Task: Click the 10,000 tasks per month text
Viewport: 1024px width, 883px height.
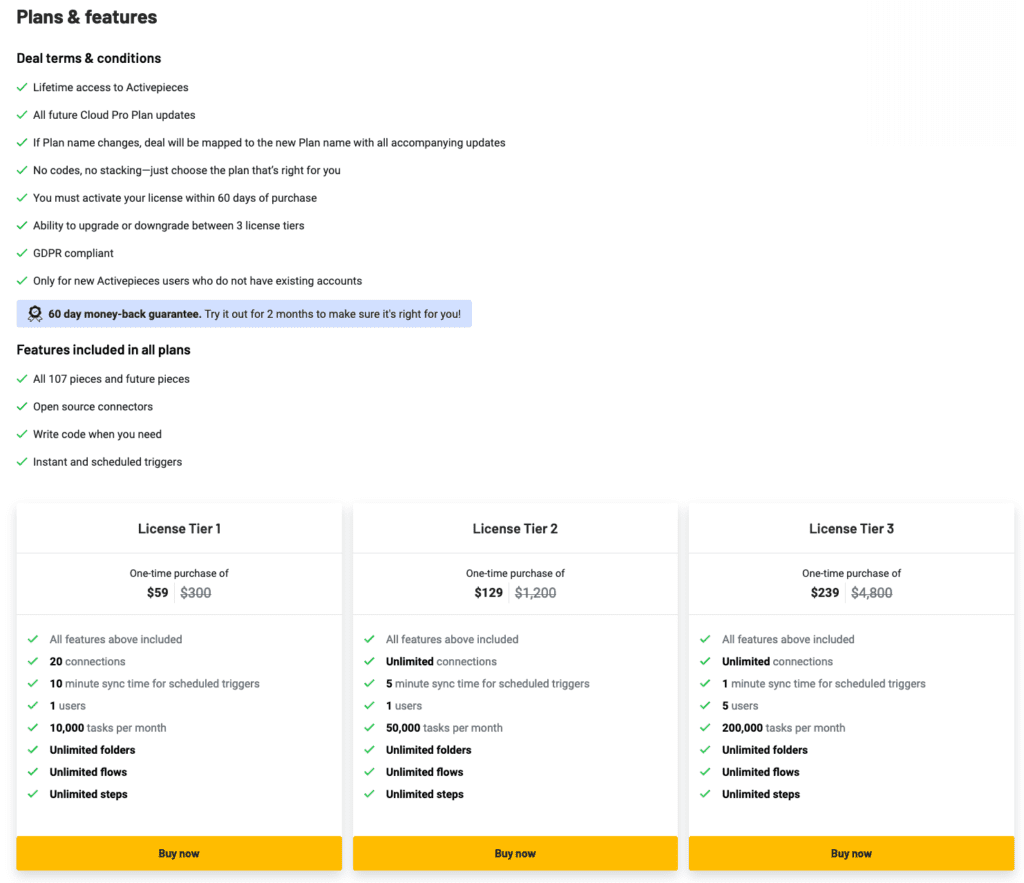Action: [x=108, y=728]
